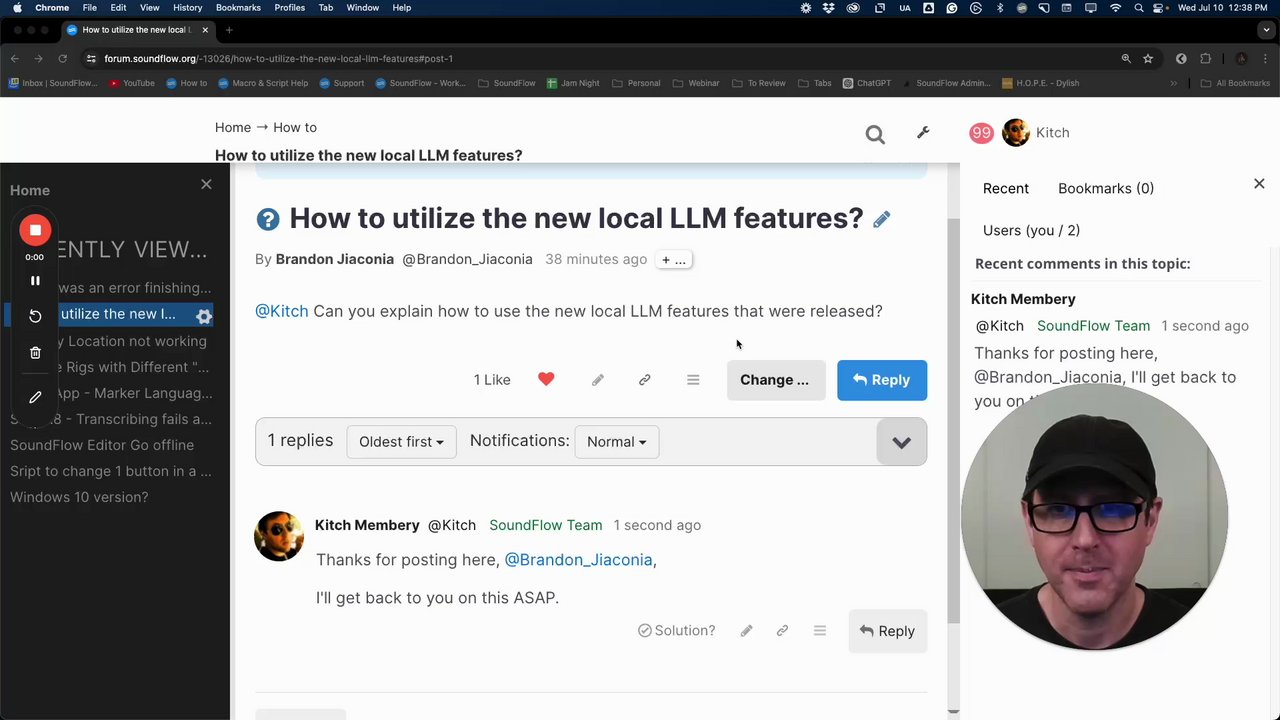Open the All Bookmarks folder
This screenshot has height=720, width=1280.
tap(1235, 83)
